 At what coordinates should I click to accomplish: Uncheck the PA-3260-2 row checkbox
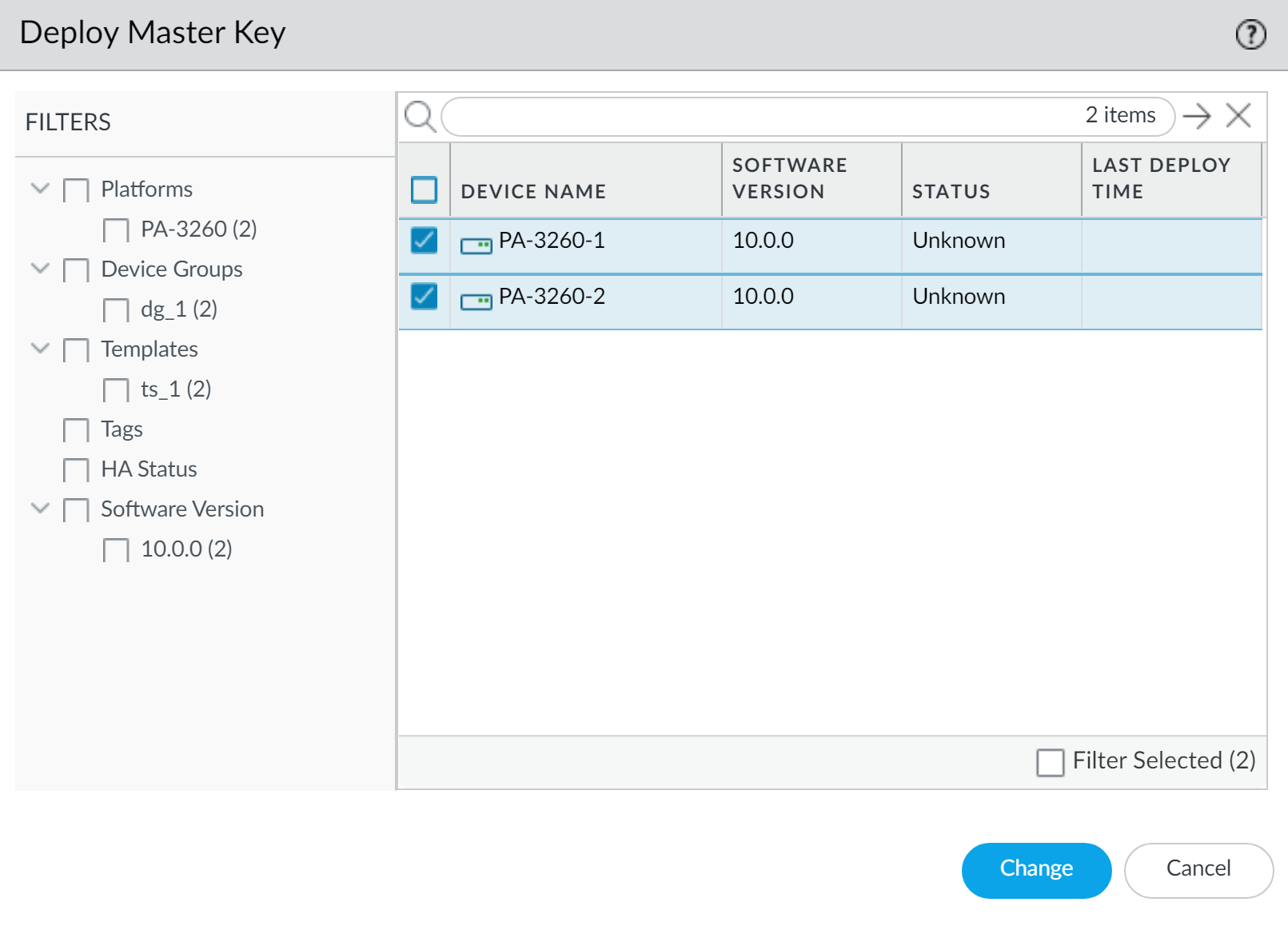coord(424,297)
